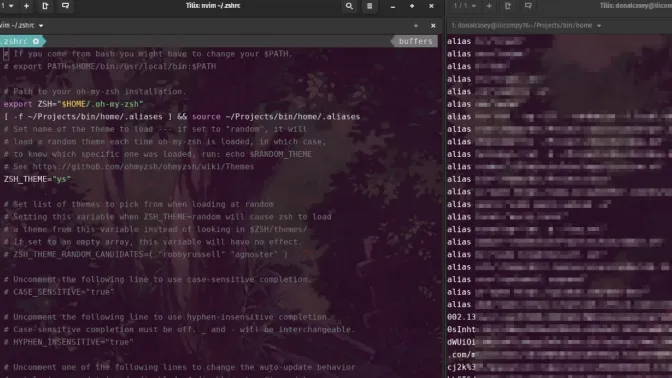Image resolution: width=672 pixels, height=378 pixels.
Task: Close the nvim terminal pane
Action: (x=433, y=26)
